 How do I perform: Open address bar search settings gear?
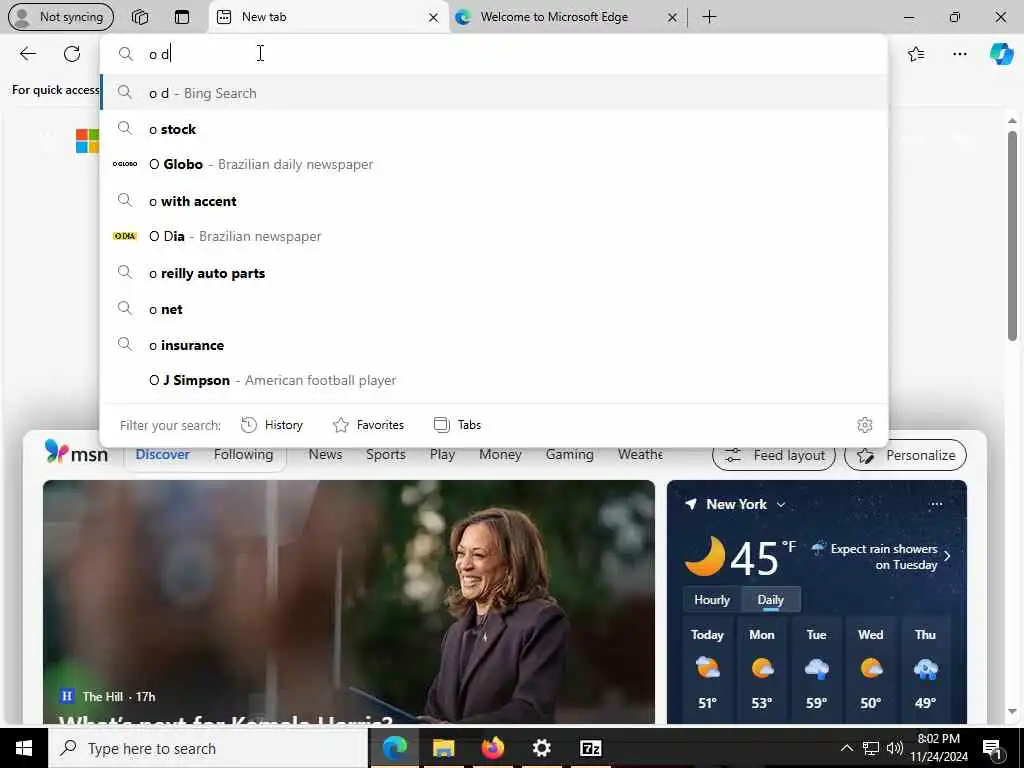tap(865, 425)
